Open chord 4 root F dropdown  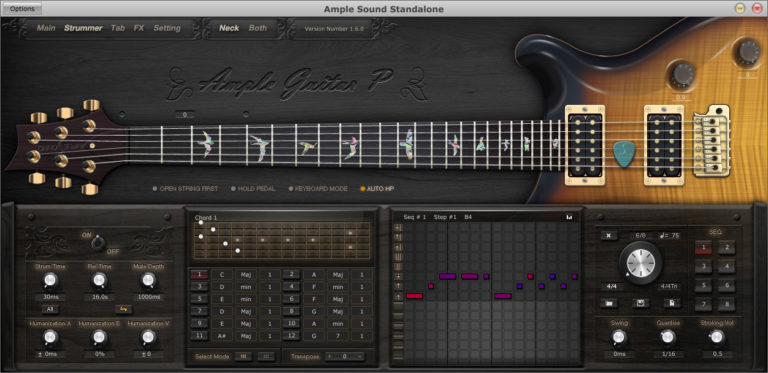pyautogui.click(x=314, y=287)
